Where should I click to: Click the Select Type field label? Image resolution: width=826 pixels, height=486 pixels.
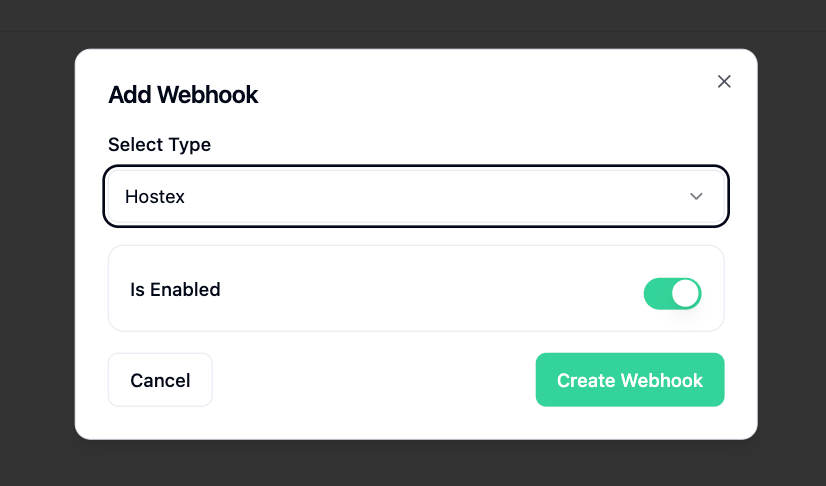click(159, 144)
